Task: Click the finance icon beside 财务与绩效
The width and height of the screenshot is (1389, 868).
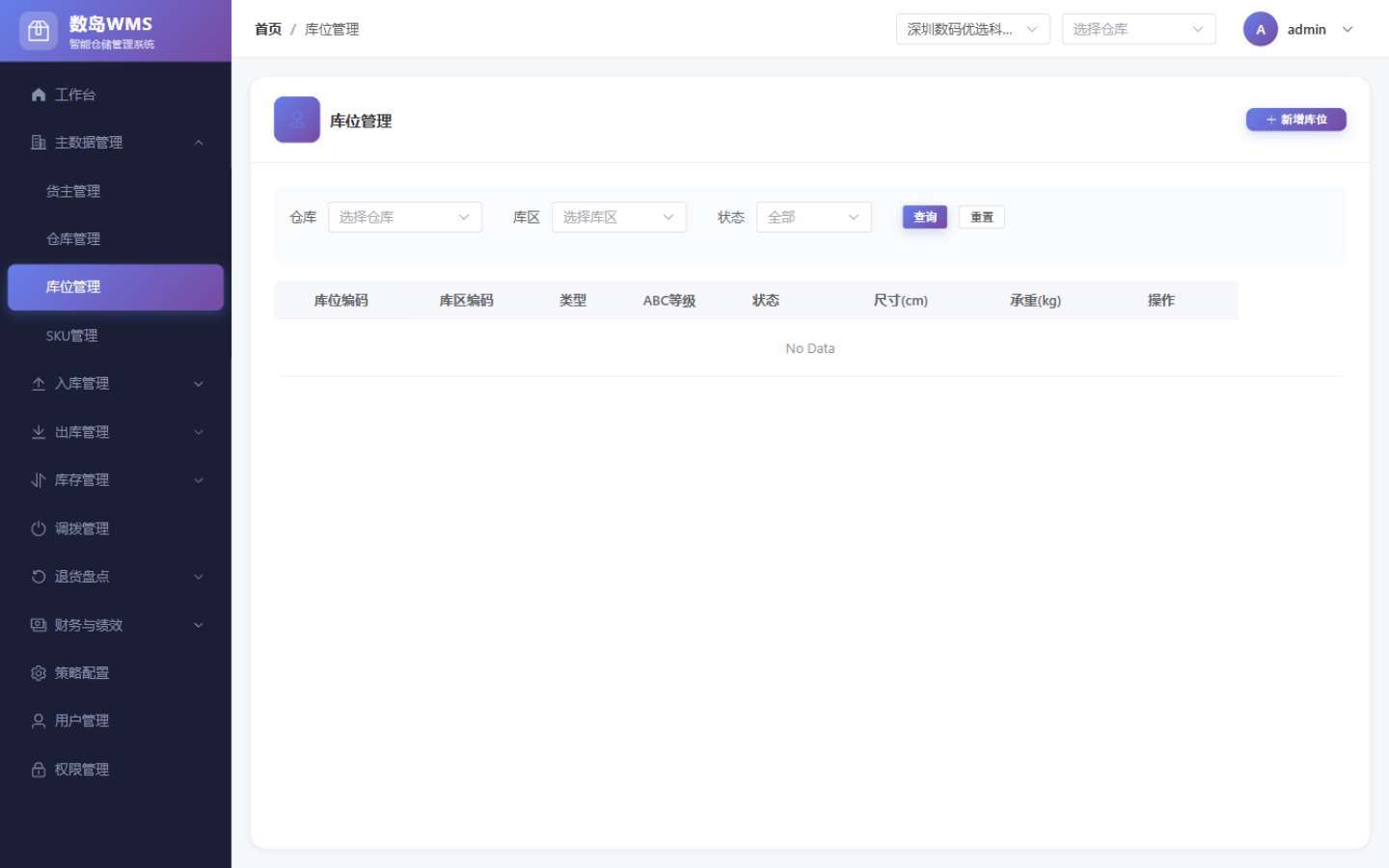Action: pyautogui.click(x=39, y=625)
